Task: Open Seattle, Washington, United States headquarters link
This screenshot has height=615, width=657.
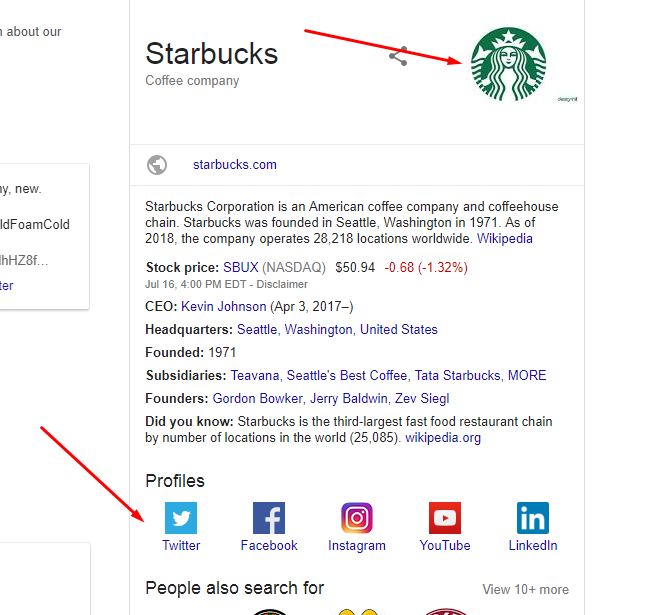Action: 337,329
